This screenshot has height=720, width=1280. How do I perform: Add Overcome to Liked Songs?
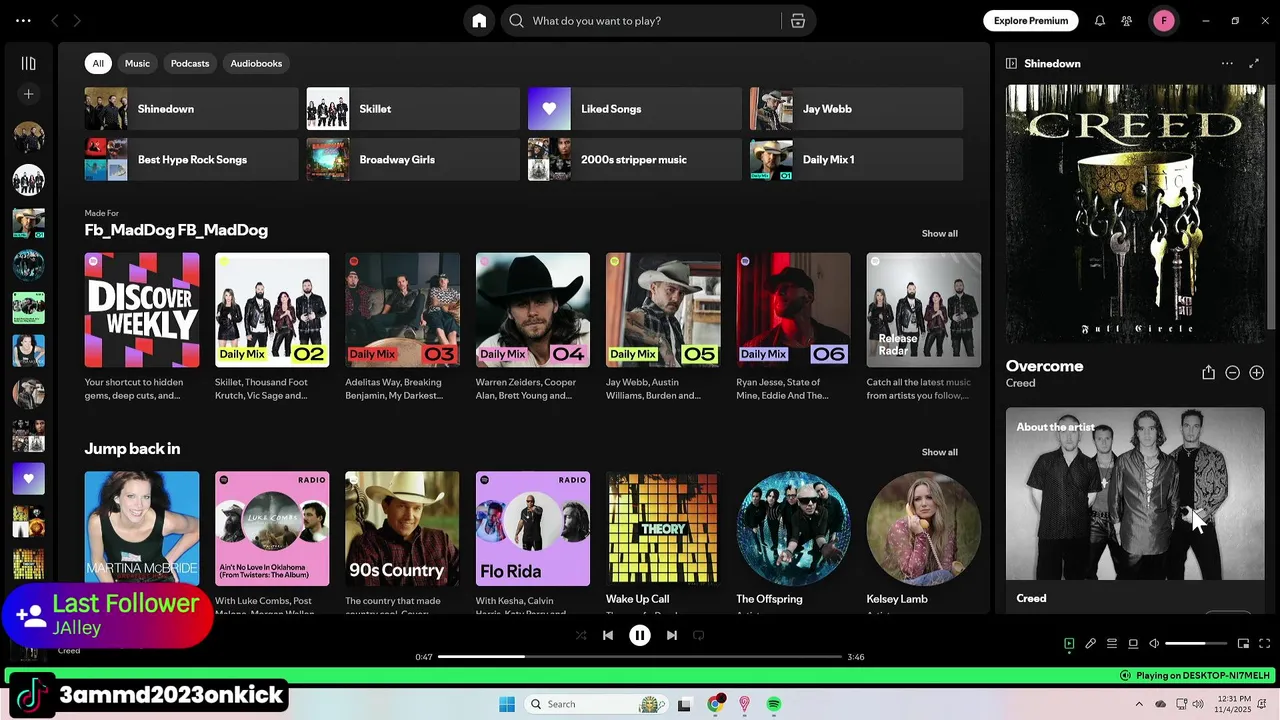point(1256,373)
